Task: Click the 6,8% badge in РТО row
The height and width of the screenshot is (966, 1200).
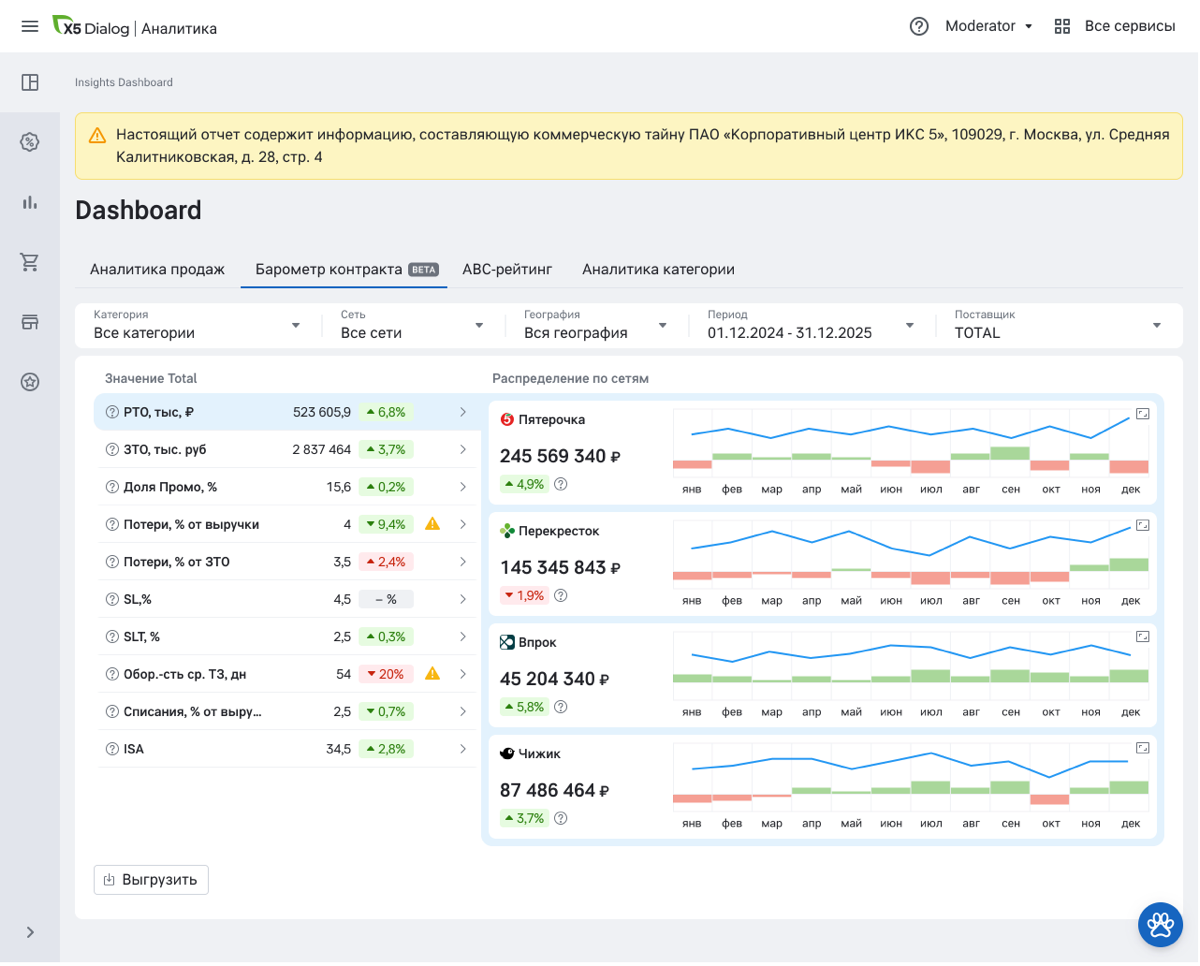Action: [385, 412]
